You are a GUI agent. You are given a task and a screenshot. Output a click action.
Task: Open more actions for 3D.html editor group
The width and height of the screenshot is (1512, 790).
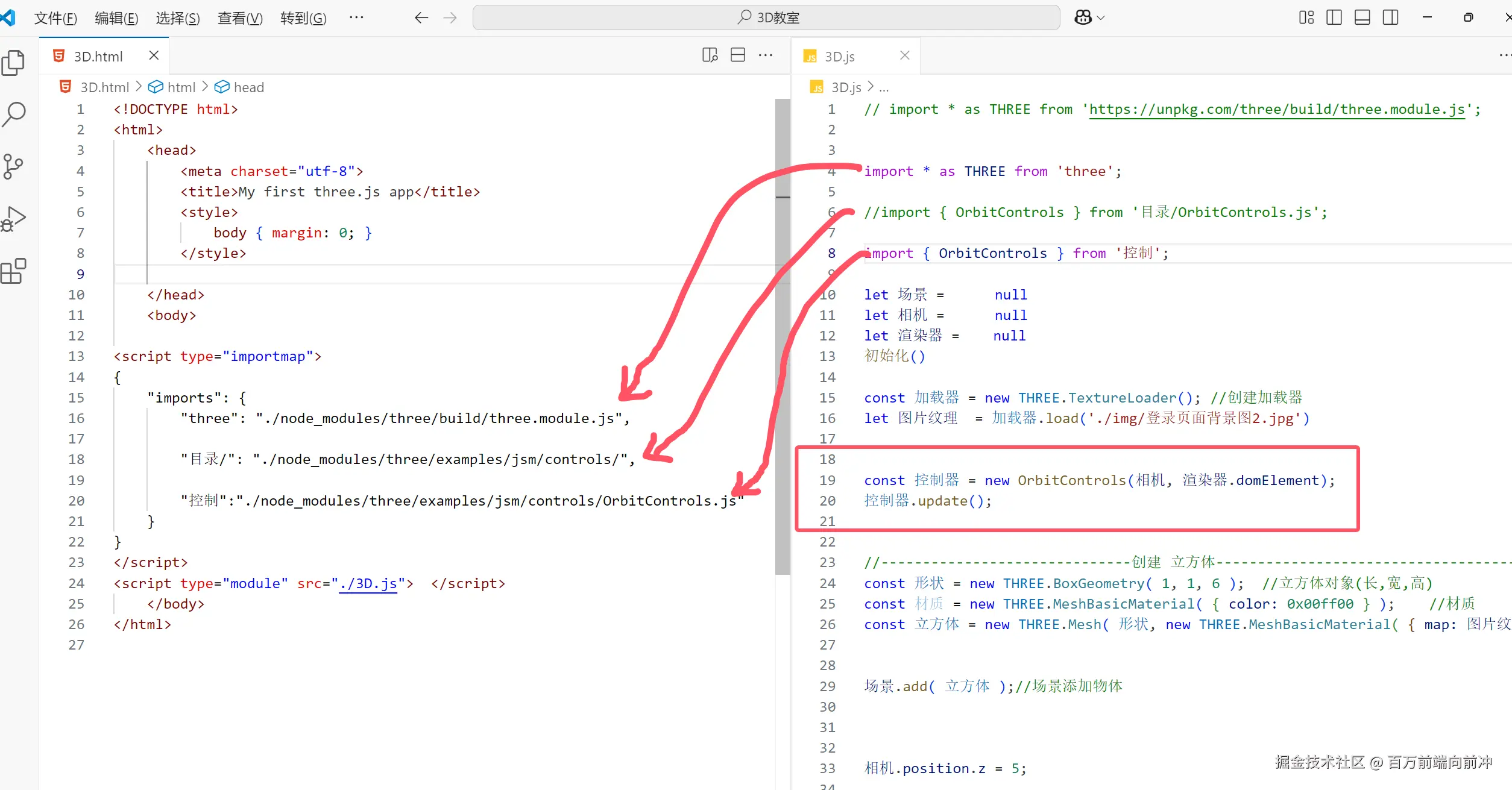[766, 55]
